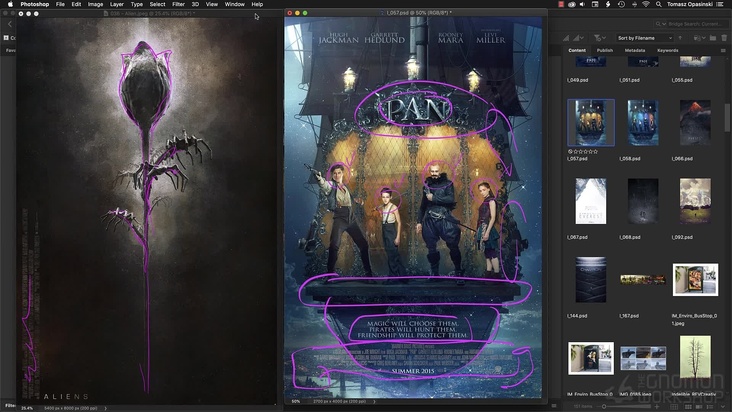Open the View menu

tap(212, 4)
